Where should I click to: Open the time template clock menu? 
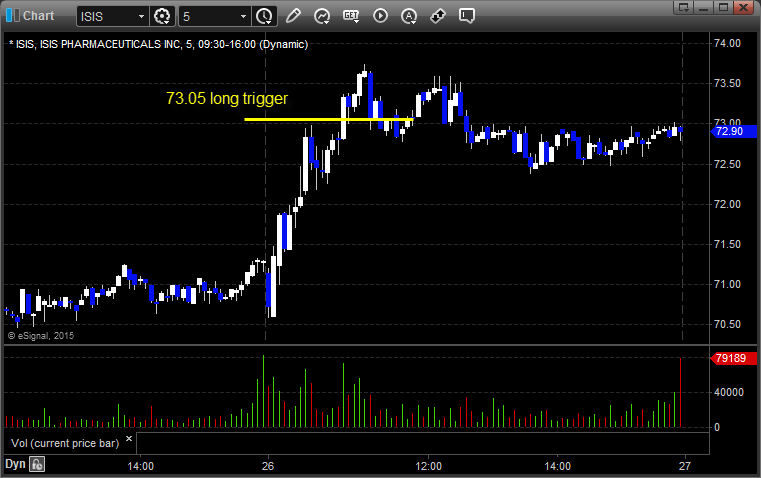point(264,16)
